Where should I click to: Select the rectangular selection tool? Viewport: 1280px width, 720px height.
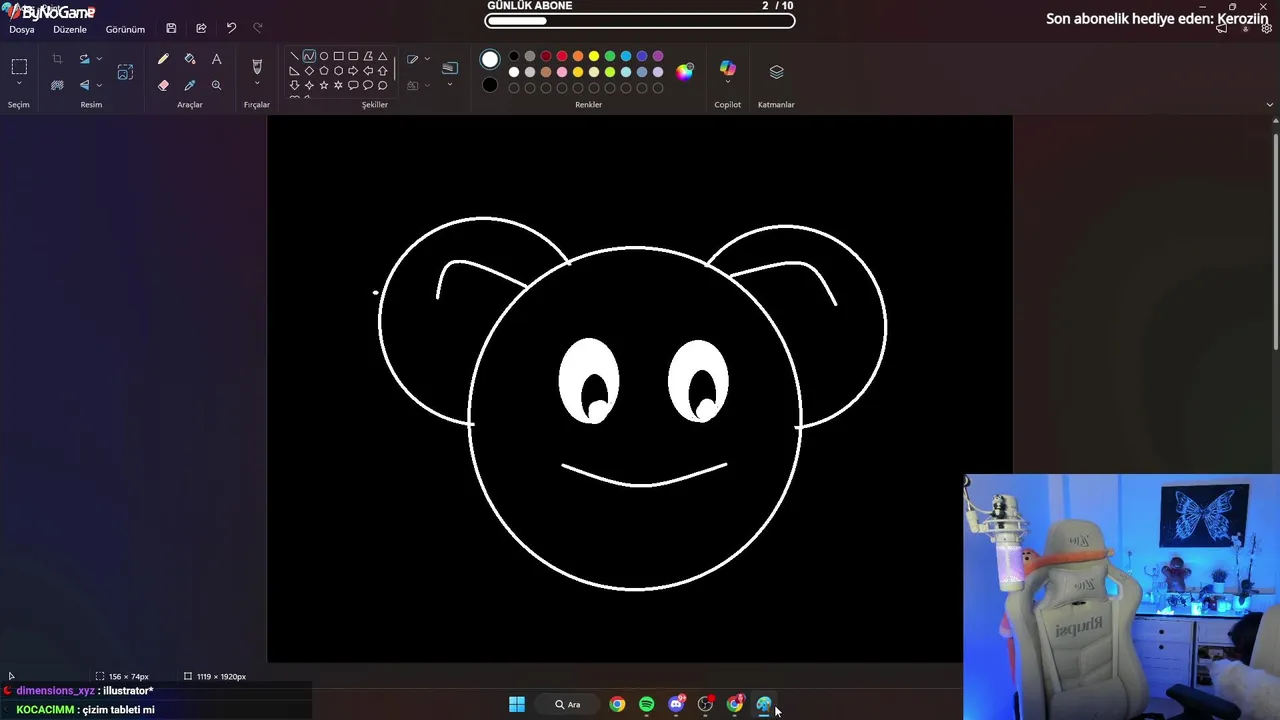[19, 67]
